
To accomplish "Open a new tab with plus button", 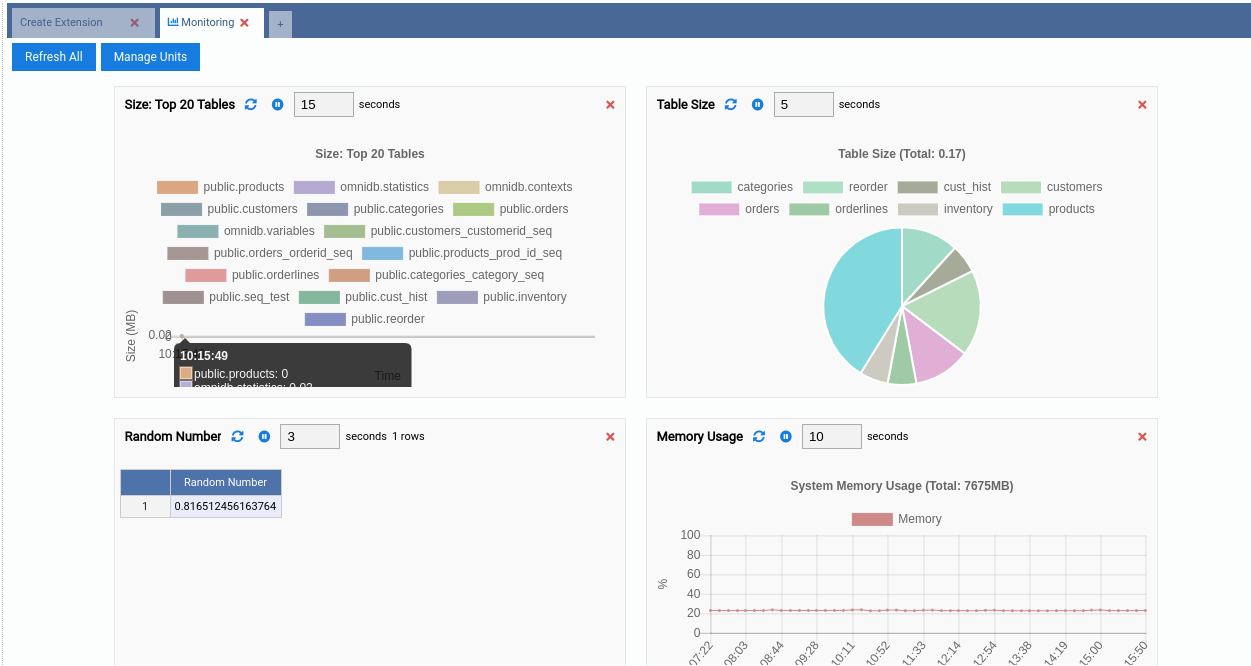I will pyautogui.click(x=280, y=24).
